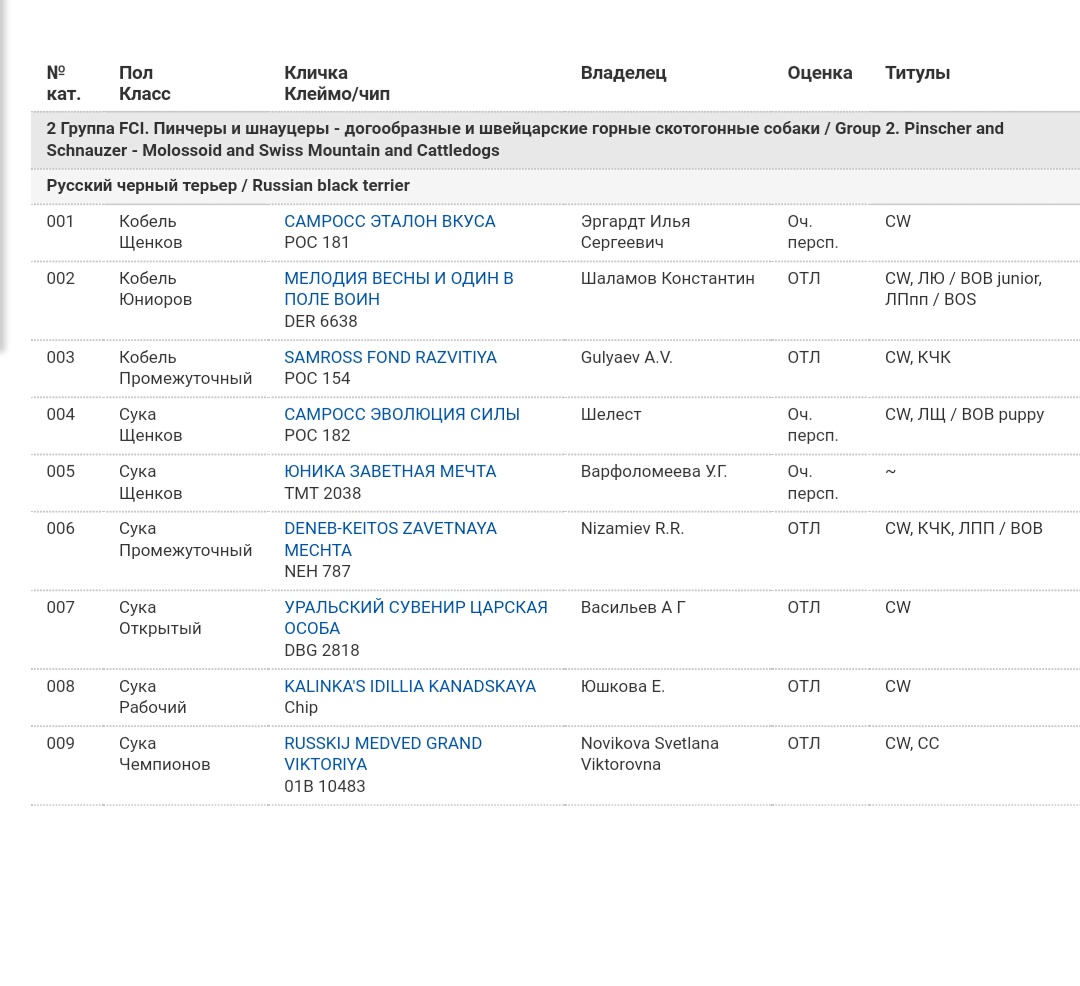Click catalog number 006

coord(61,528)
